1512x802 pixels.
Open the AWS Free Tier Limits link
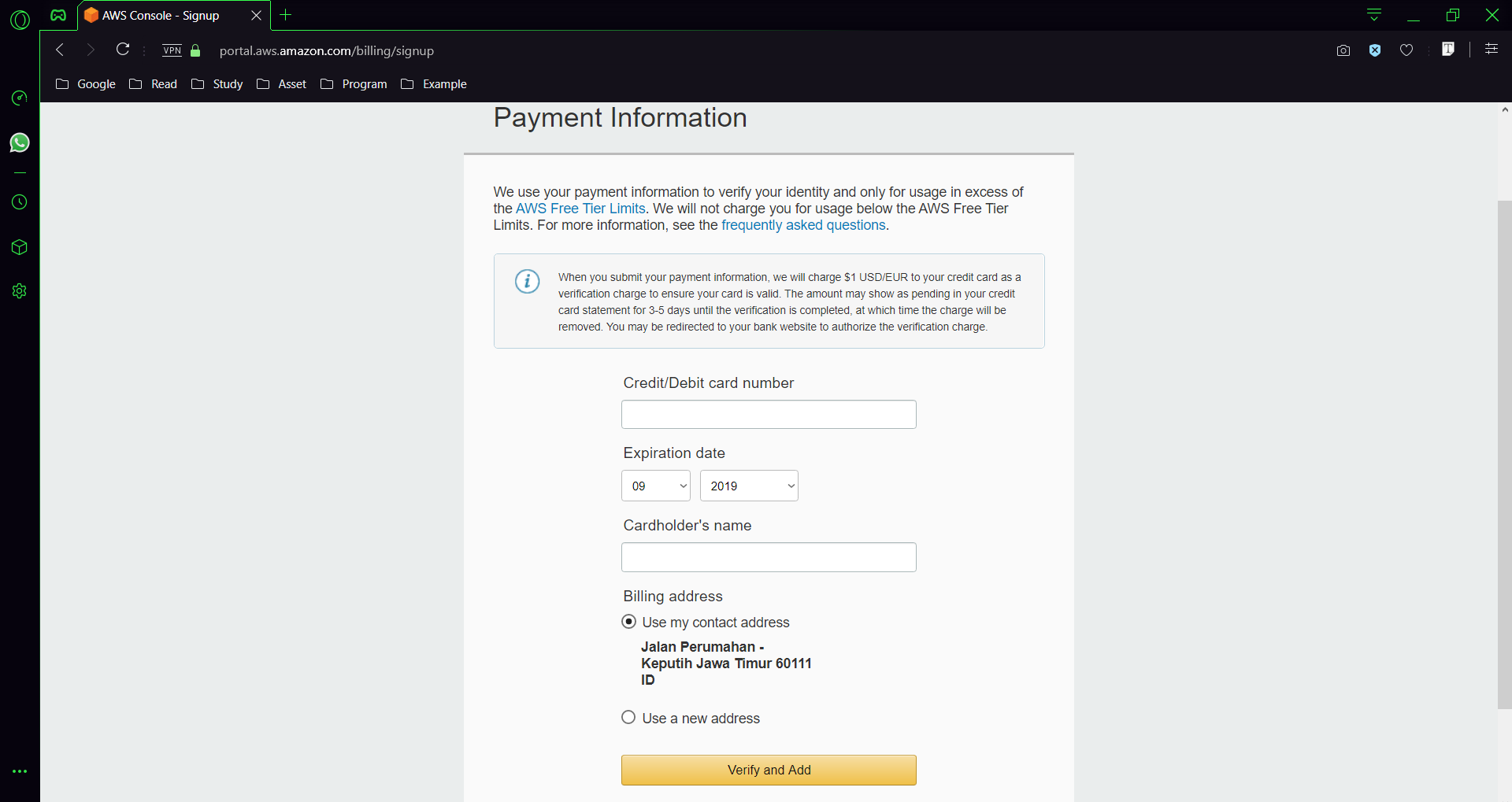pyautogui.click(x=580, y=209)
